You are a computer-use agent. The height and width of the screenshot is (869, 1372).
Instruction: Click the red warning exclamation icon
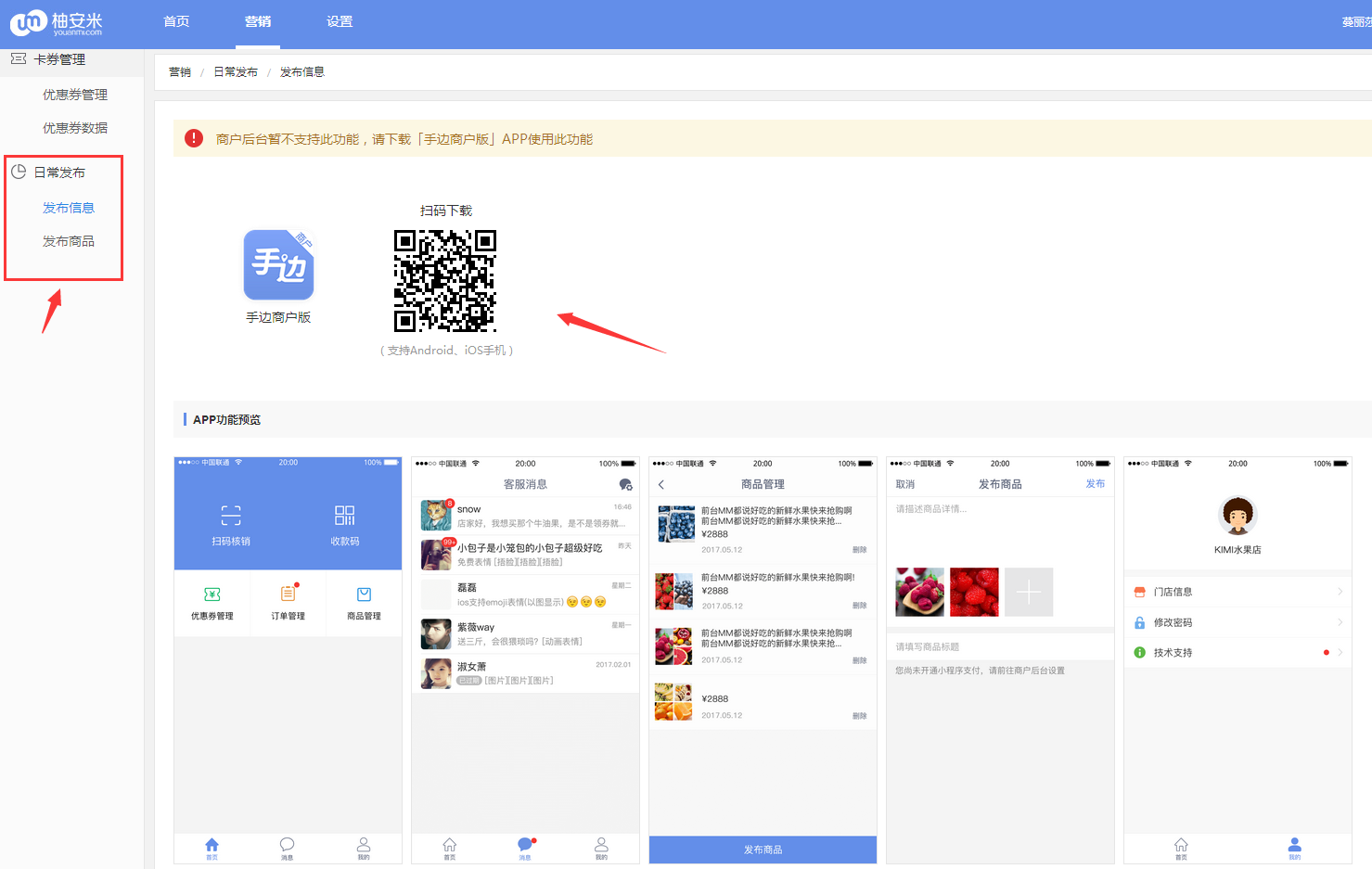click(194, 138)
